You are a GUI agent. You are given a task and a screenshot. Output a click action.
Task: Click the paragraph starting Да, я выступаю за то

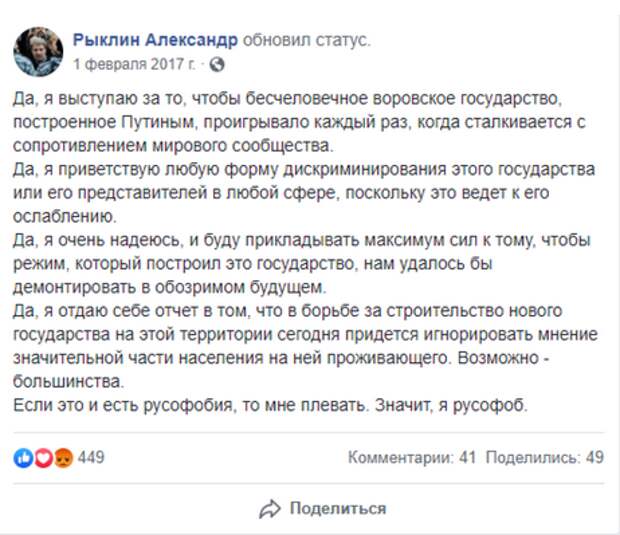click(x=299, y=122)
